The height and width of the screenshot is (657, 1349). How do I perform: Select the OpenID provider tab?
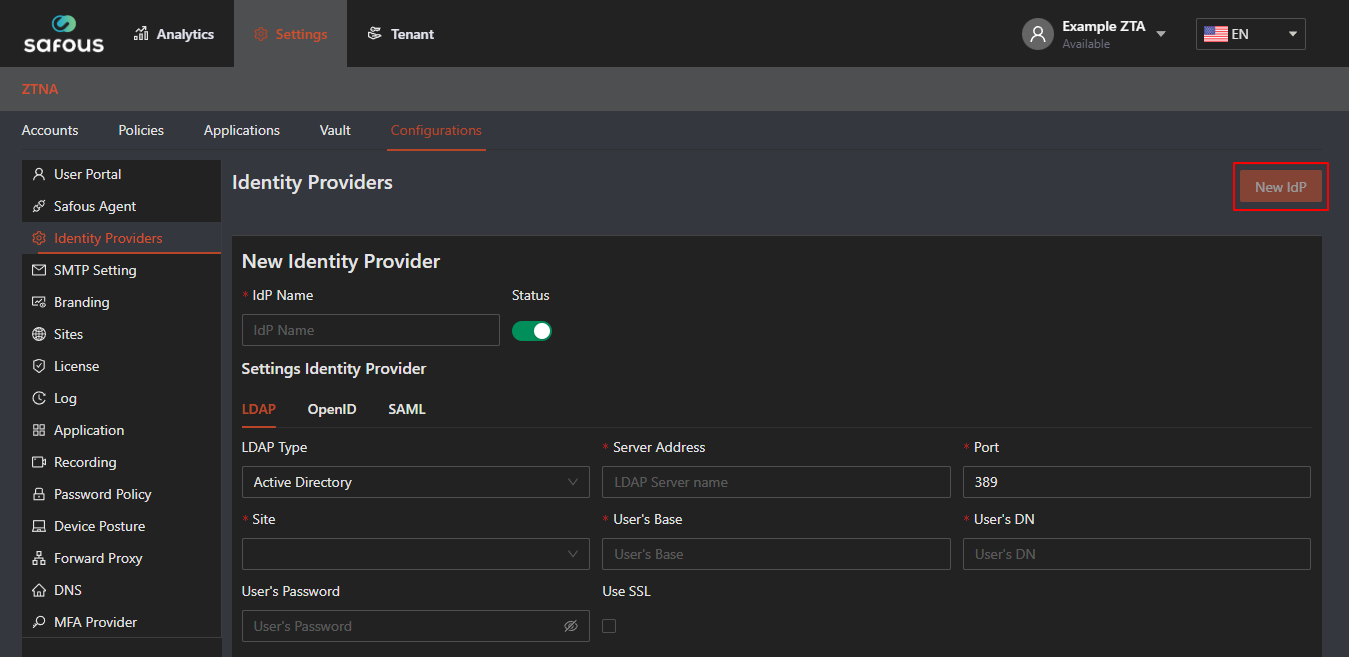[x=332, y=409]
